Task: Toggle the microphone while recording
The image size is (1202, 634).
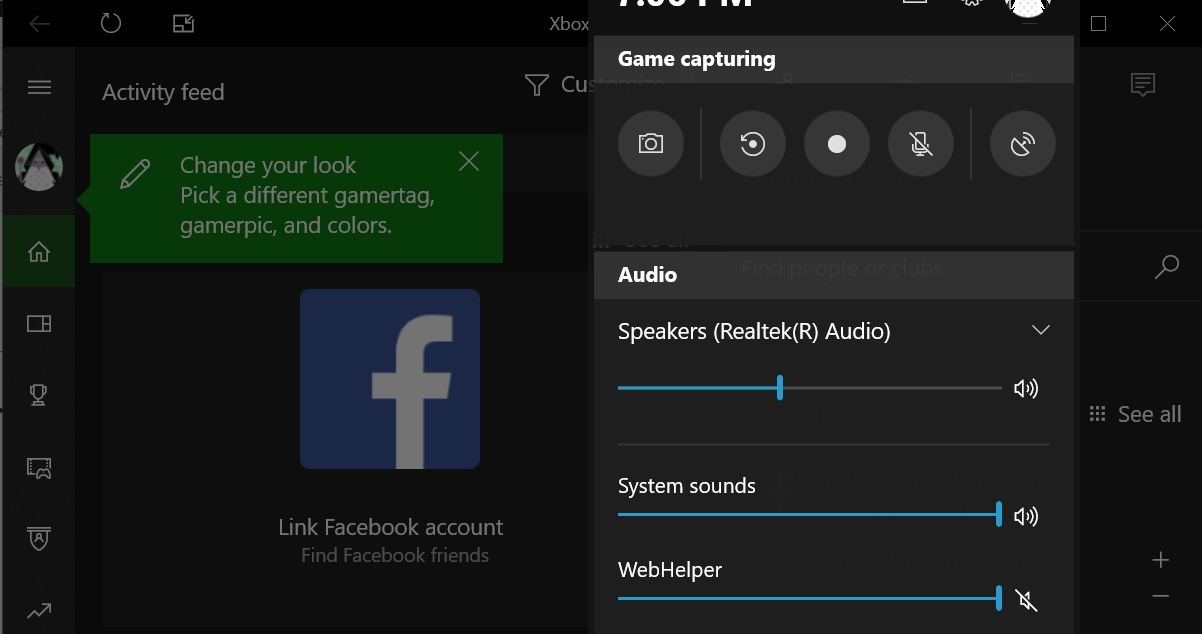Action: click(x=921, y=144)
